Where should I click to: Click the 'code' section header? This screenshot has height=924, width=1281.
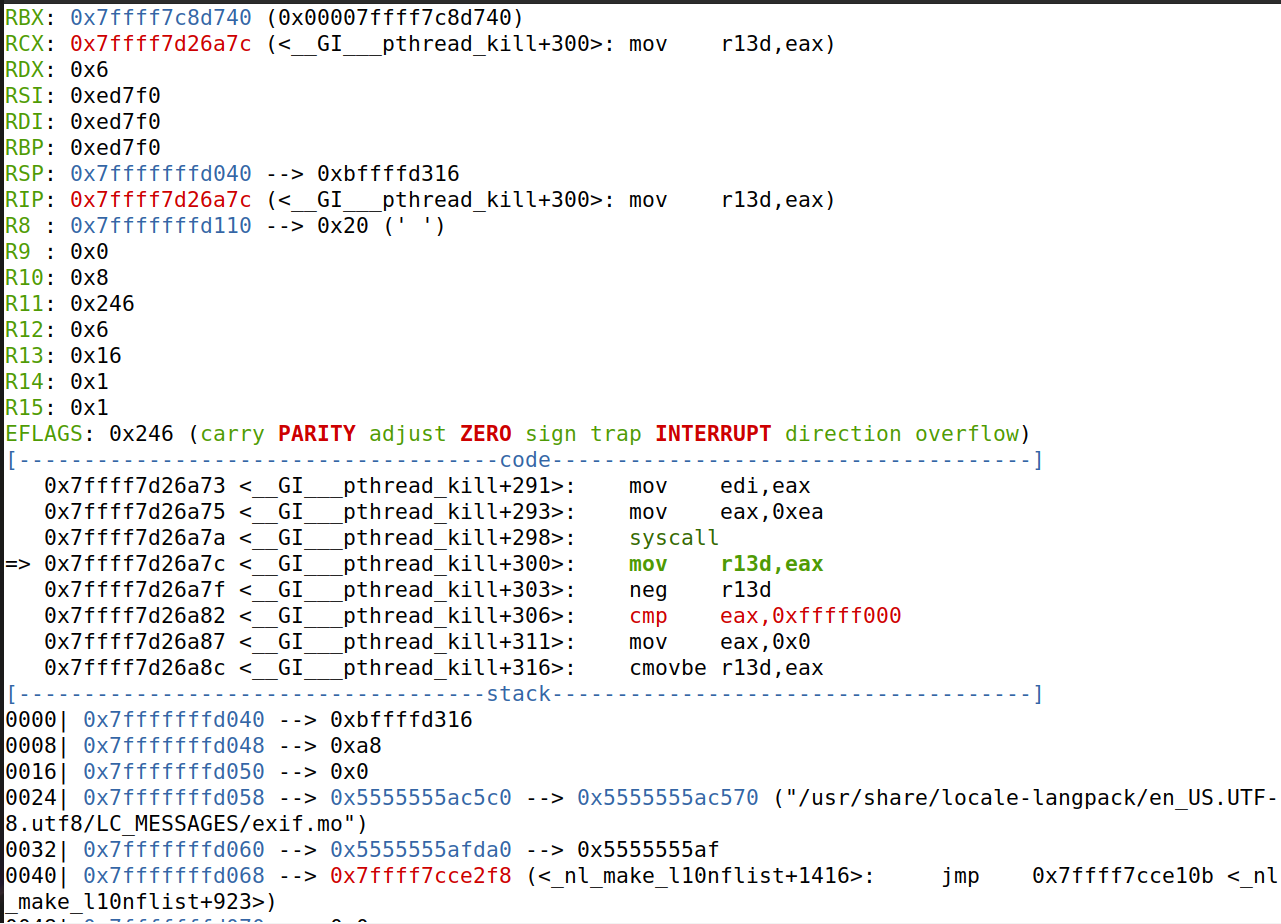tap(525, 460)
